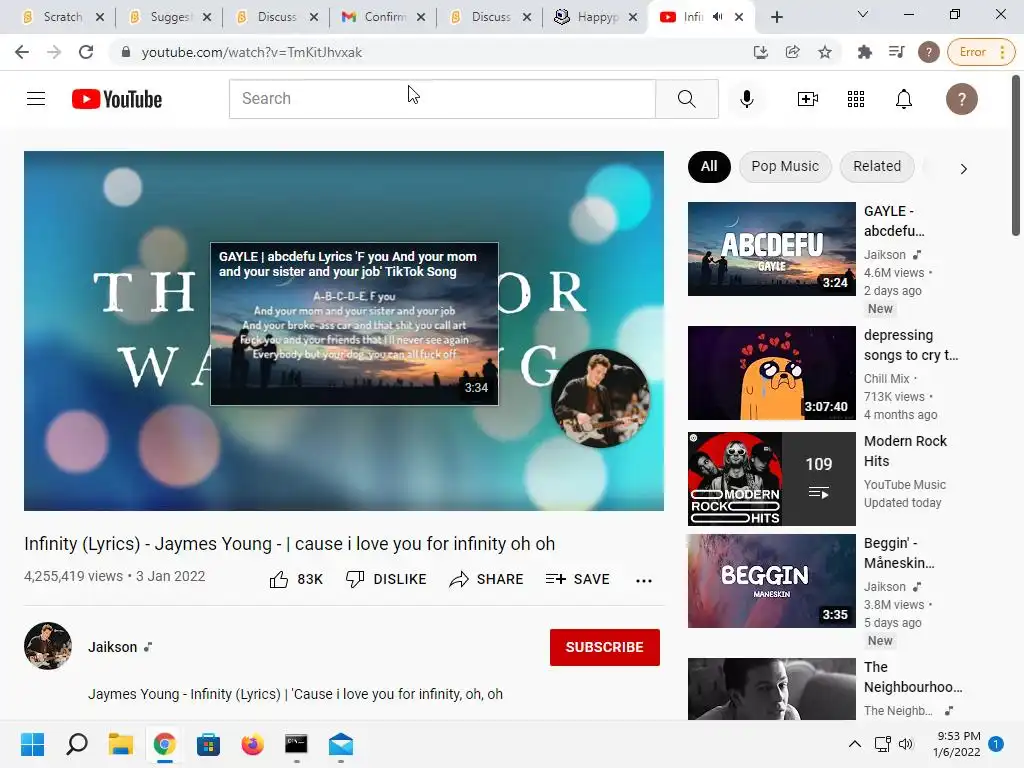
Task: Open more actions three-dot menu
Action: click(x=644, y=581)
